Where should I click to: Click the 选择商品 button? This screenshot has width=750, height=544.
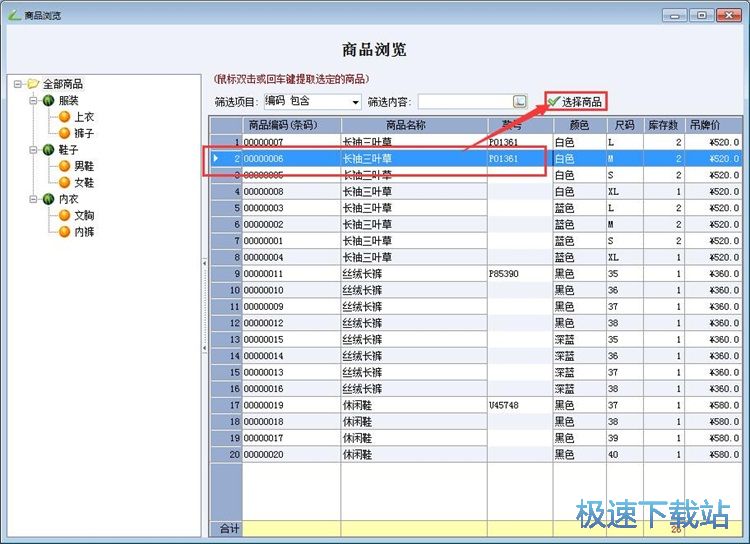576,101
